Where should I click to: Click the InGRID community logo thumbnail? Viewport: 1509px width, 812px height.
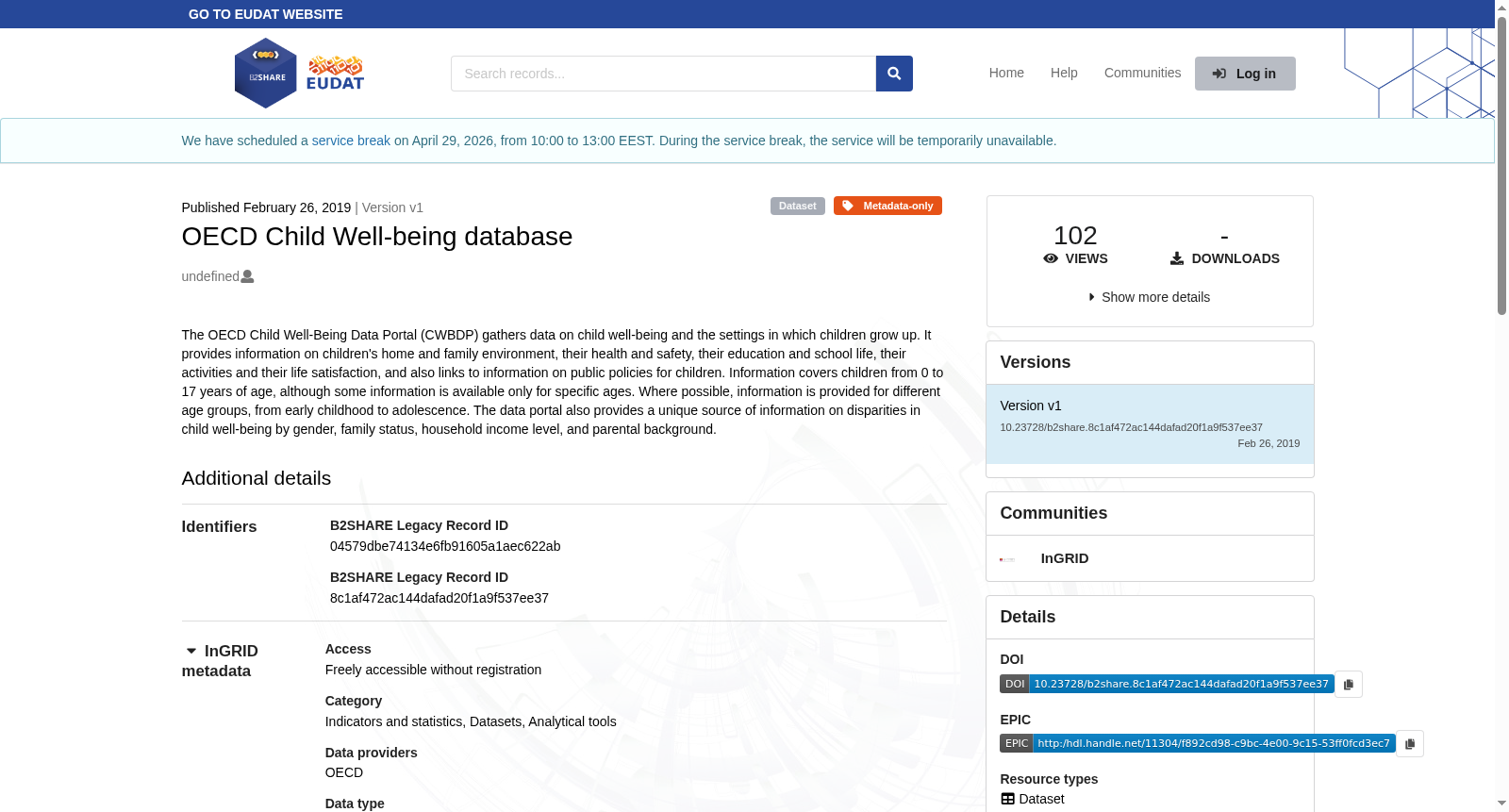[1007, 559]
